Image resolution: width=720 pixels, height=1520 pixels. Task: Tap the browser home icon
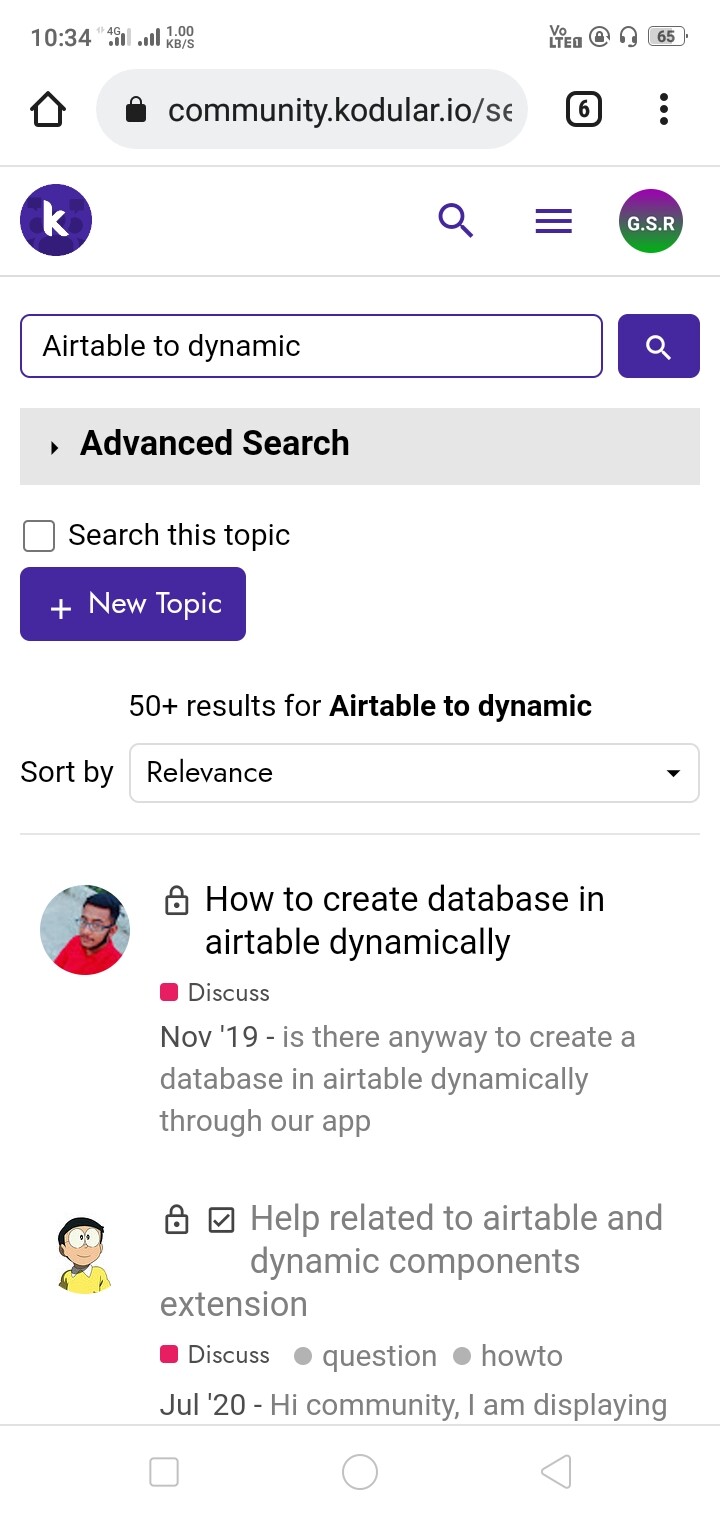pyautogui.click(x=48, y=110)
